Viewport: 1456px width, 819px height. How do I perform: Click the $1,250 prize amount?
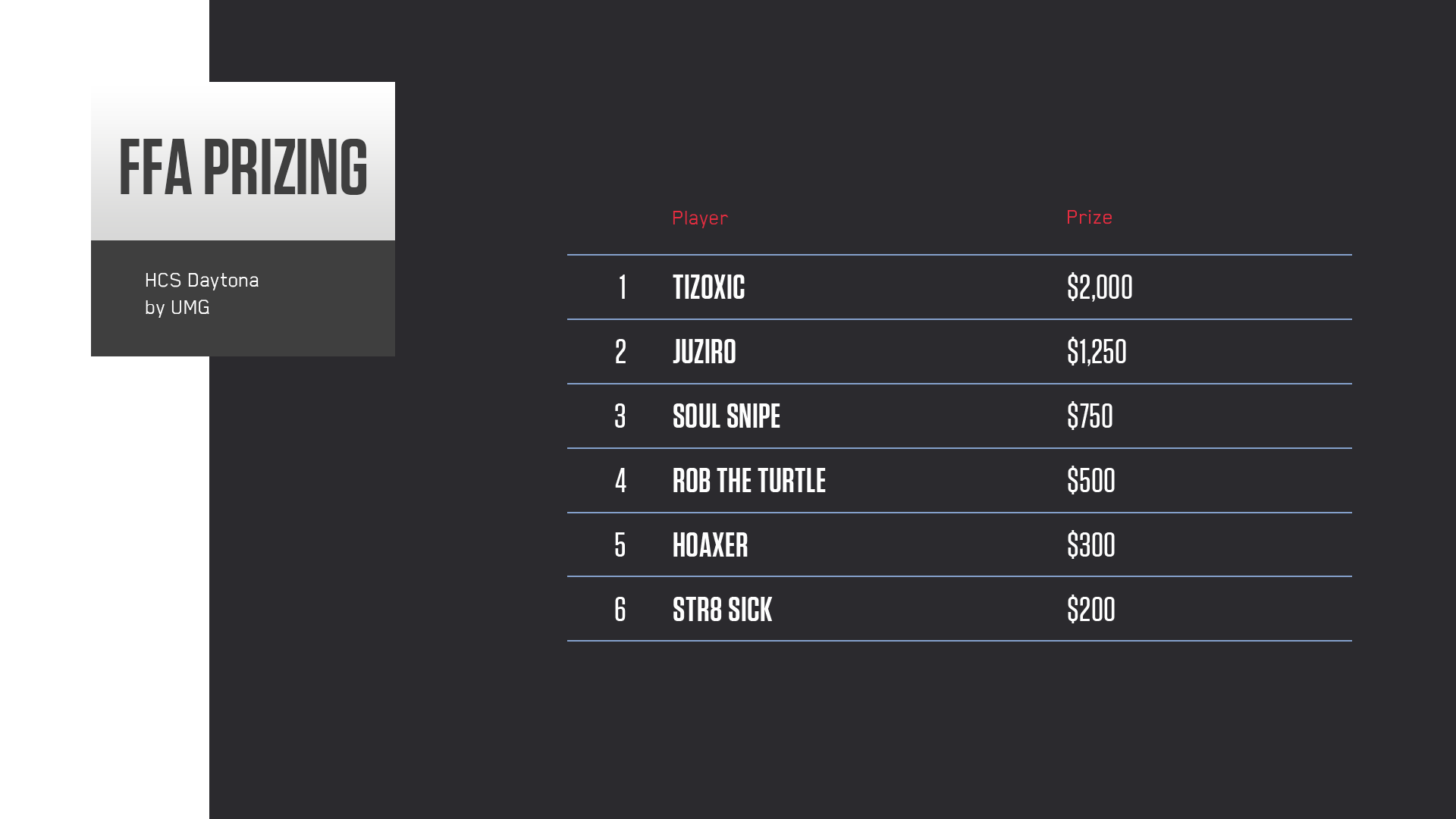(x=1096, y=352)
